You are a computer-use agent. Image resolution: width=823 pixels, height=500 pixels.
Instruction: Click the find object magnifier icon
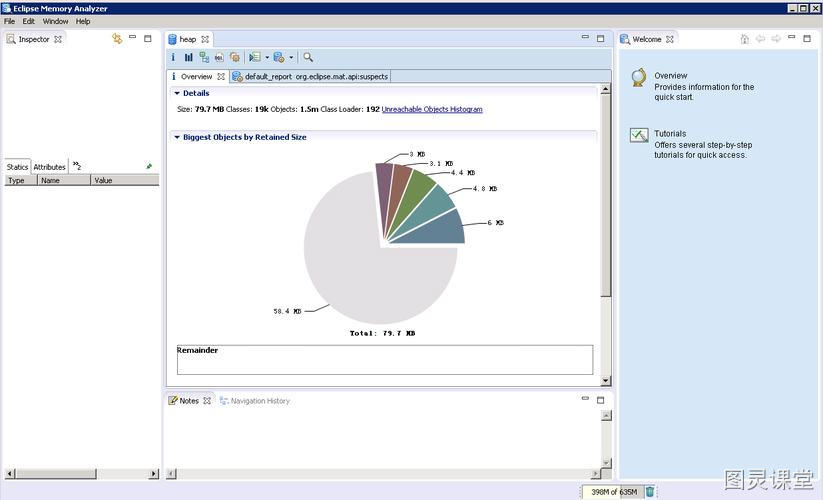click(308, 57)
